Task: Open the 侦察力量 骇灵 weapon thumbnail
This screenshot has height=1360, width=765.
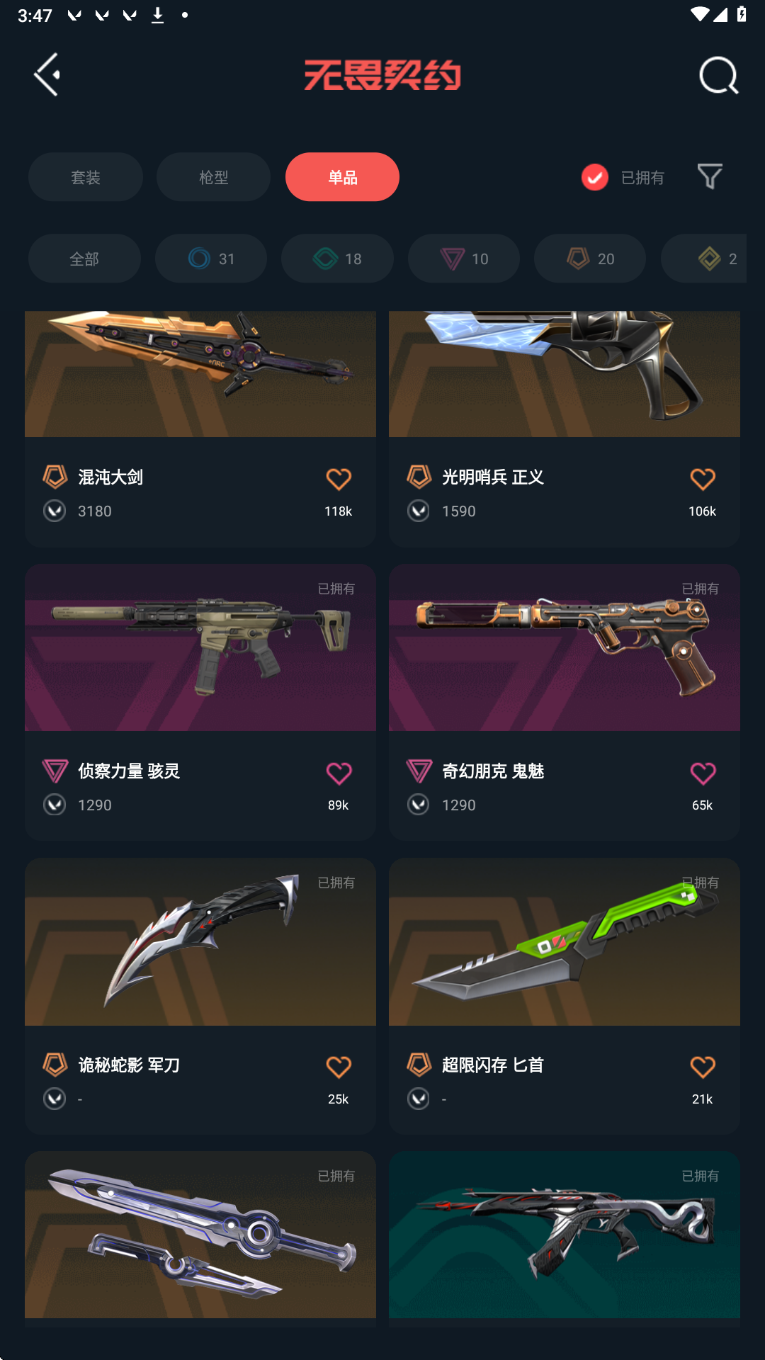Action: tap(200, 647)
